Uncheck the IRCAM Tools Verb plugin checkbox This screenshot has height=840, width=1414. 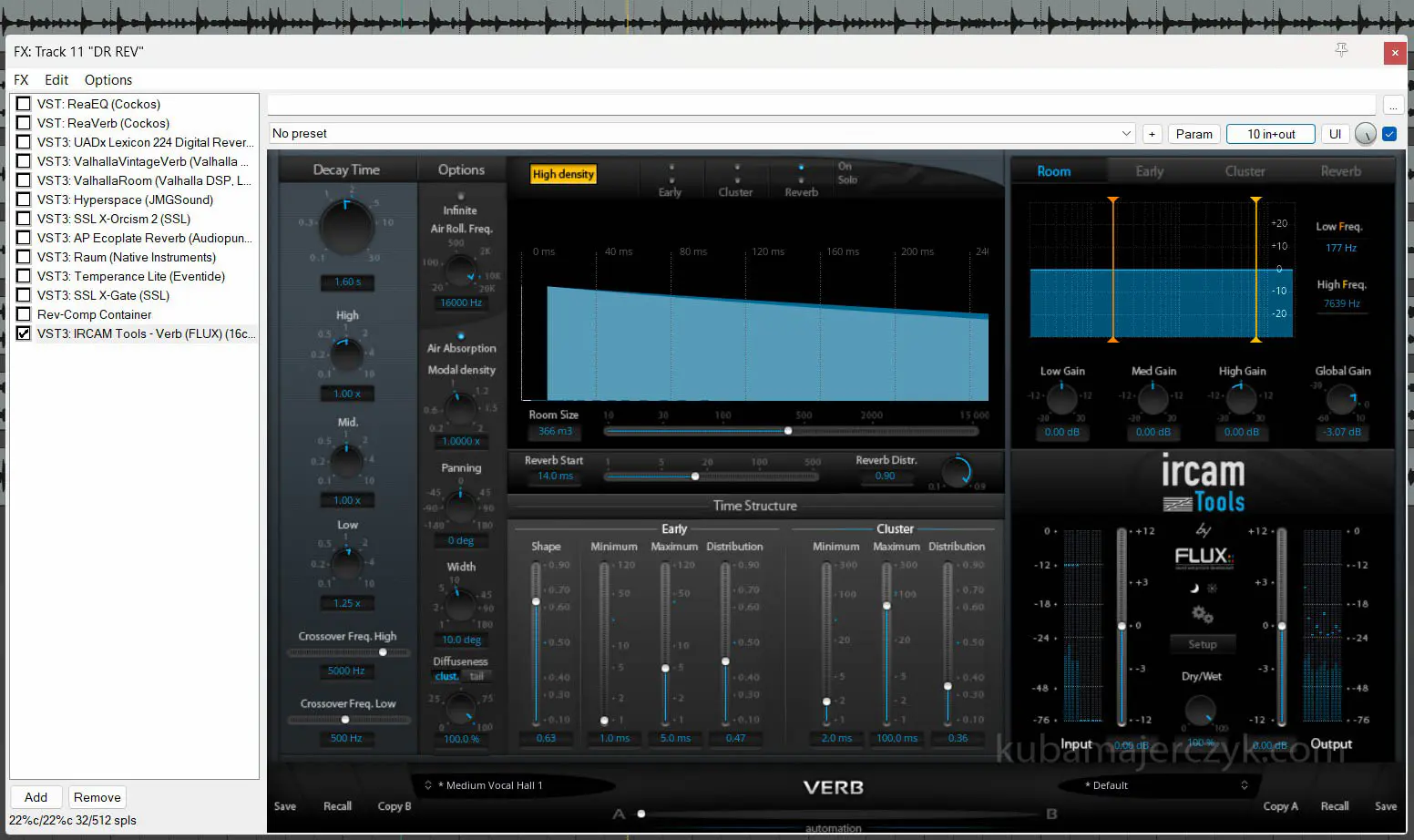tap(24, 333)
